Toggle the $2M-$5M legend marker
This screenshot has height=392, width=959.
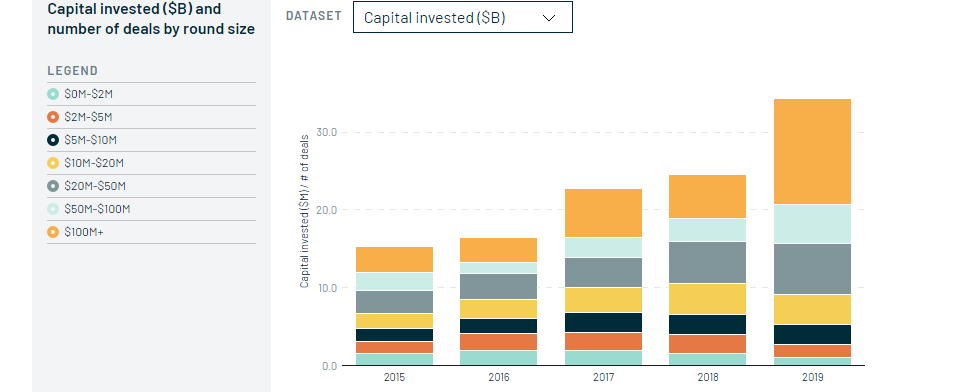[x=53, y=117]
